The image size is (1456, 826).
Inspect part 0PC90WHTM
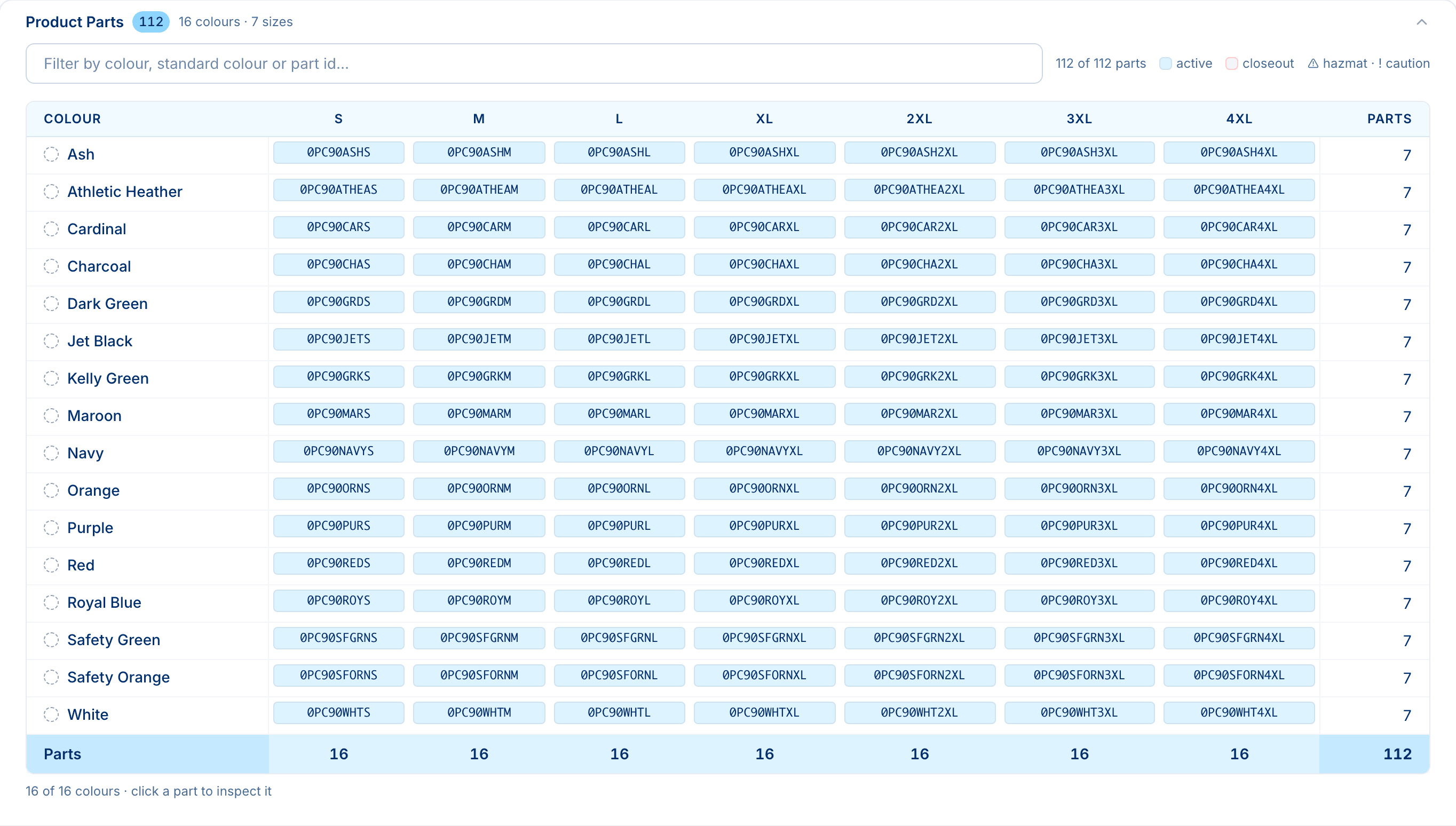[x=479, y=713]
